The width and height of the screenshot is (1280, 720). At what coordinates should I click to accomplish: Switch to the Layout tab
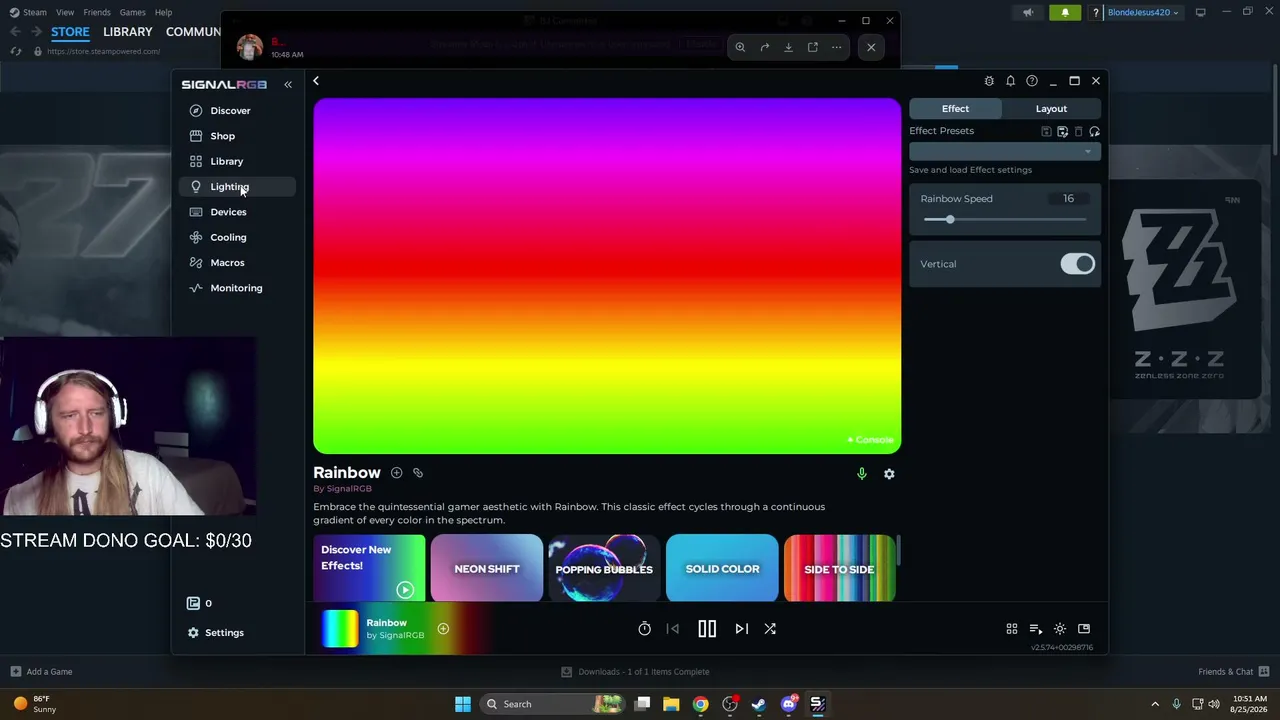[1051, 109]
